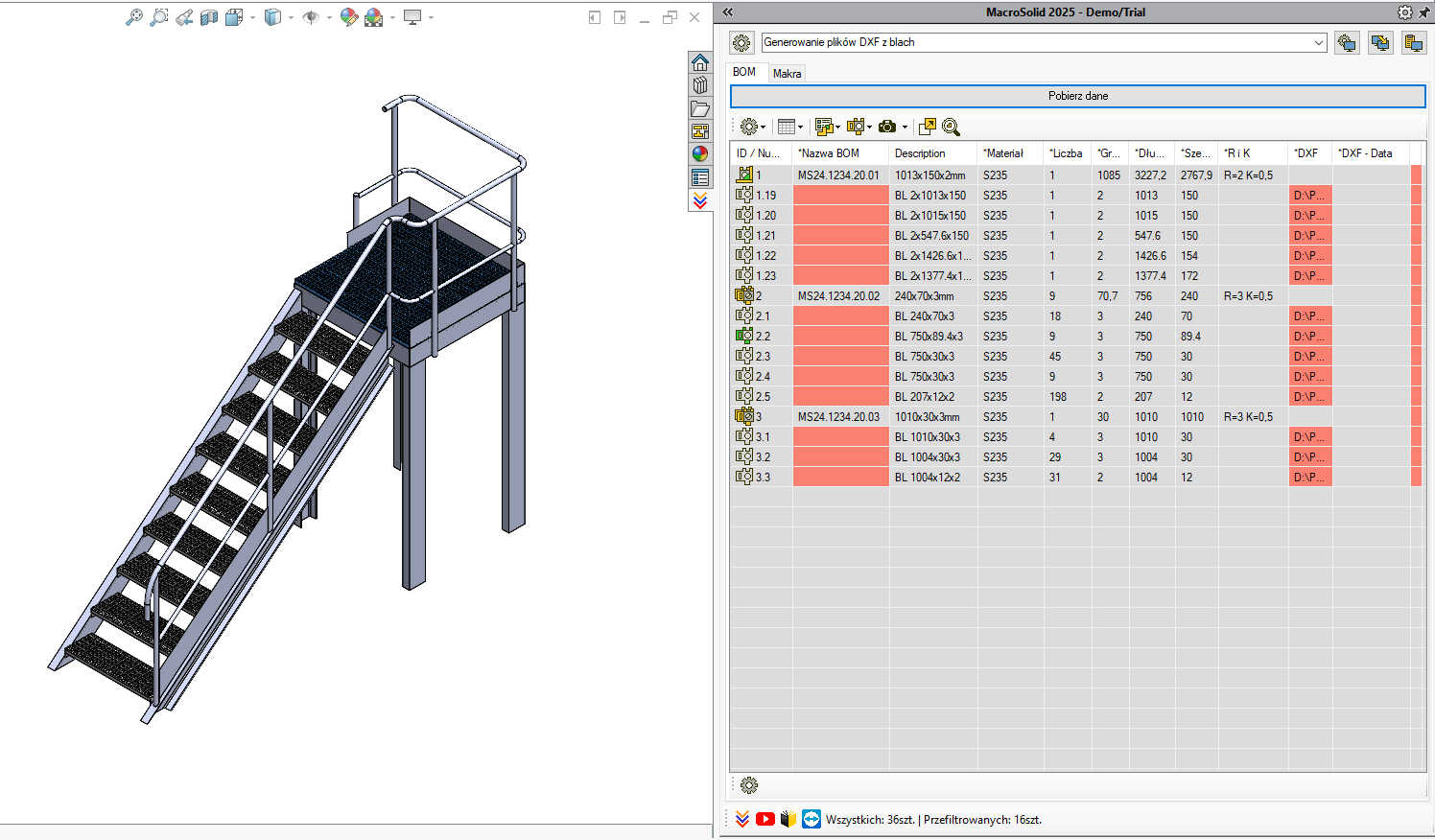Sort by the DXF - Data column header

click(1370, 153)
